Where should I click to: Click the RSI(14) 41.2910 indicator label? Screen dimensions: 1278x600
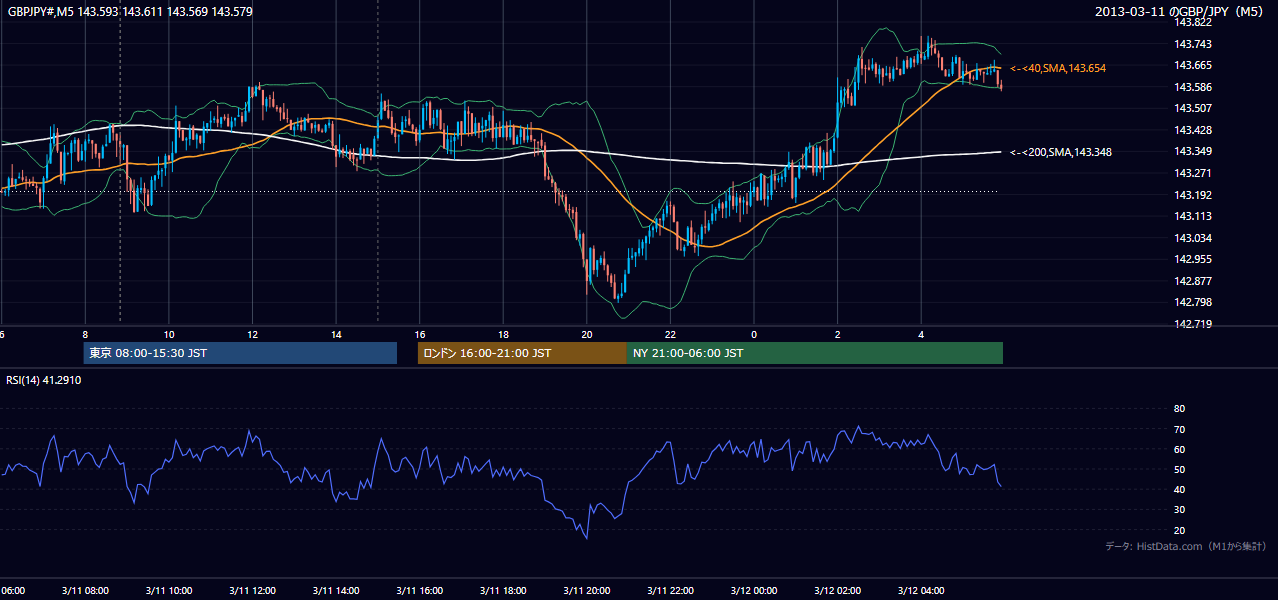point(44,380)
